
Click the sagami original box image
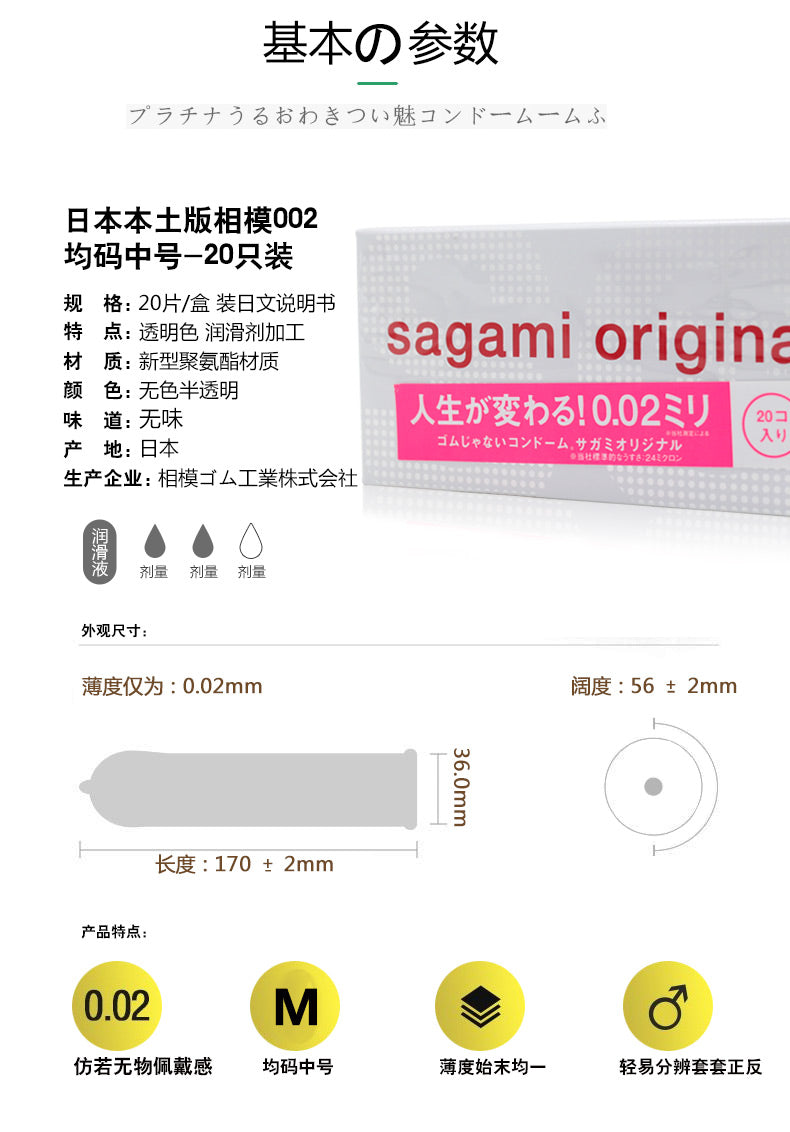click(x=573, y=370)
